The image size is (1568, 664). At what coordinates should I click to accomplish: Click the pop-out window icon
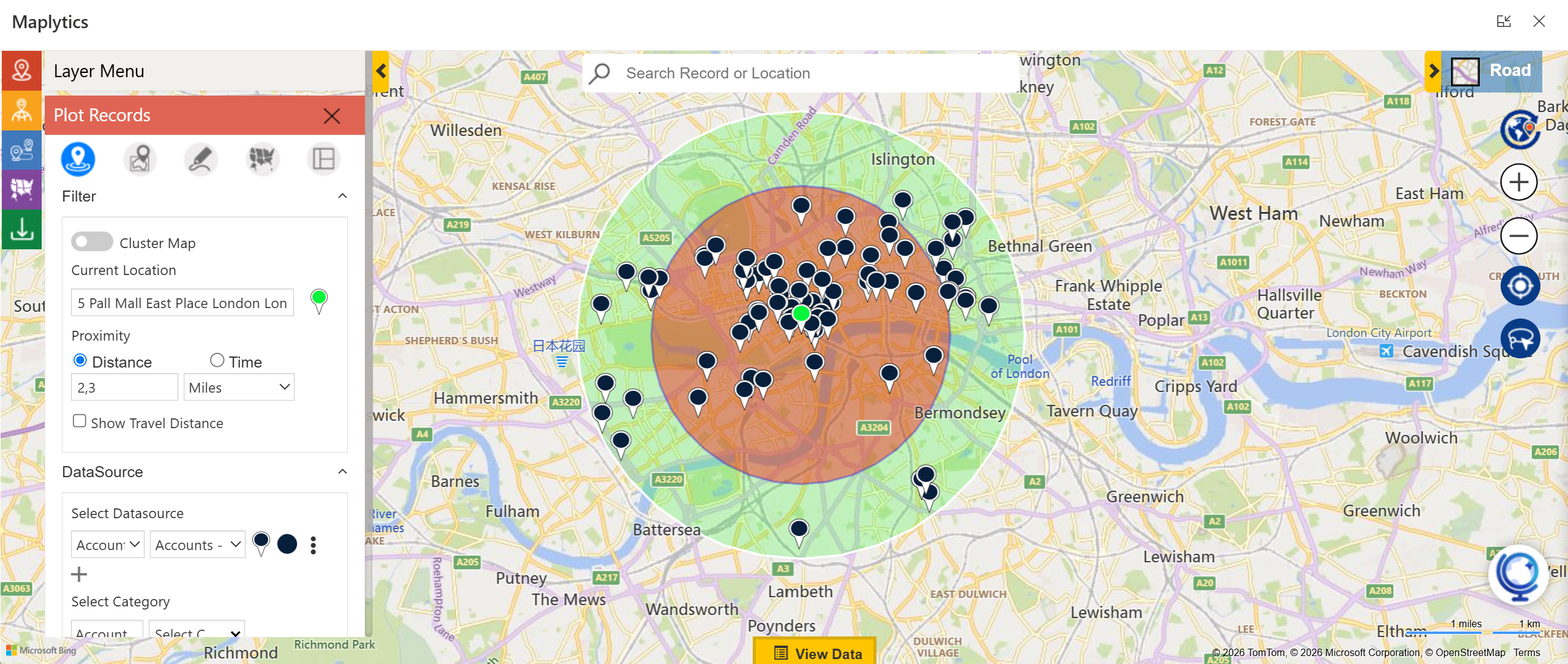tap(1504, 21)
